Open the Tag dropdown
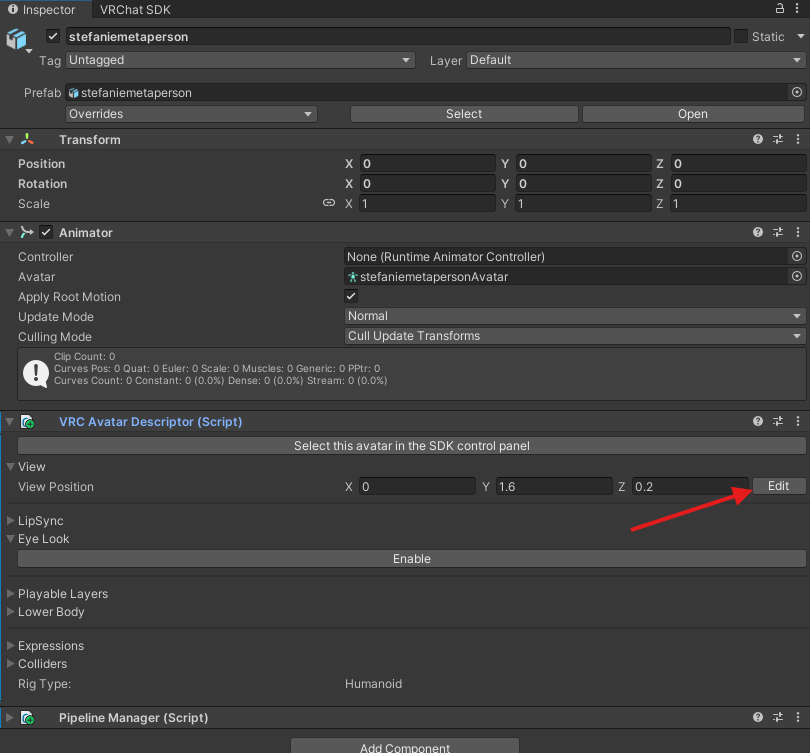 tap(240, 60)
